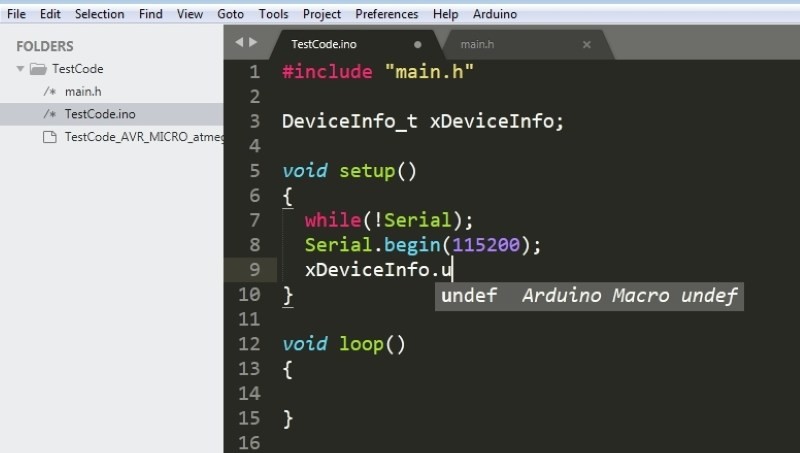The image size is (800, 453).
Task: Click the blank file icon beside TestCode_AVR_MICRO
Action: click(x=49, y=137)
